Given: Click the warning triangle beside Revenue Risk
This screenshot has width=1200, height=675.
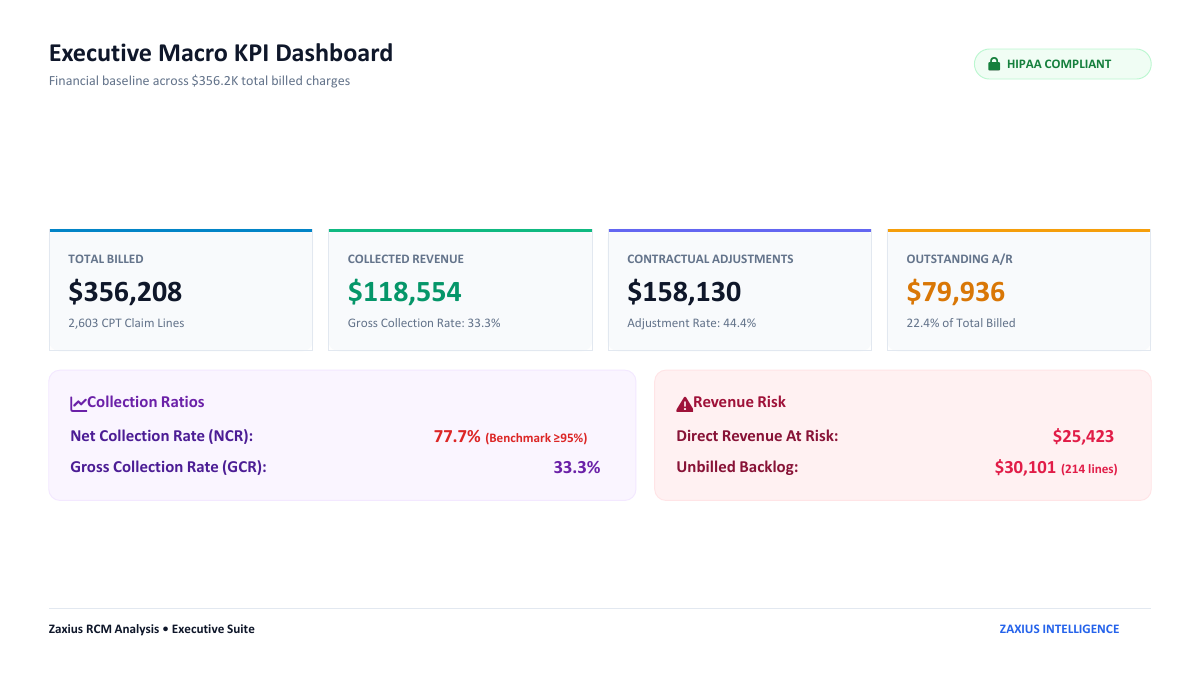Looking at the screenshot, I should pos(684,403).
